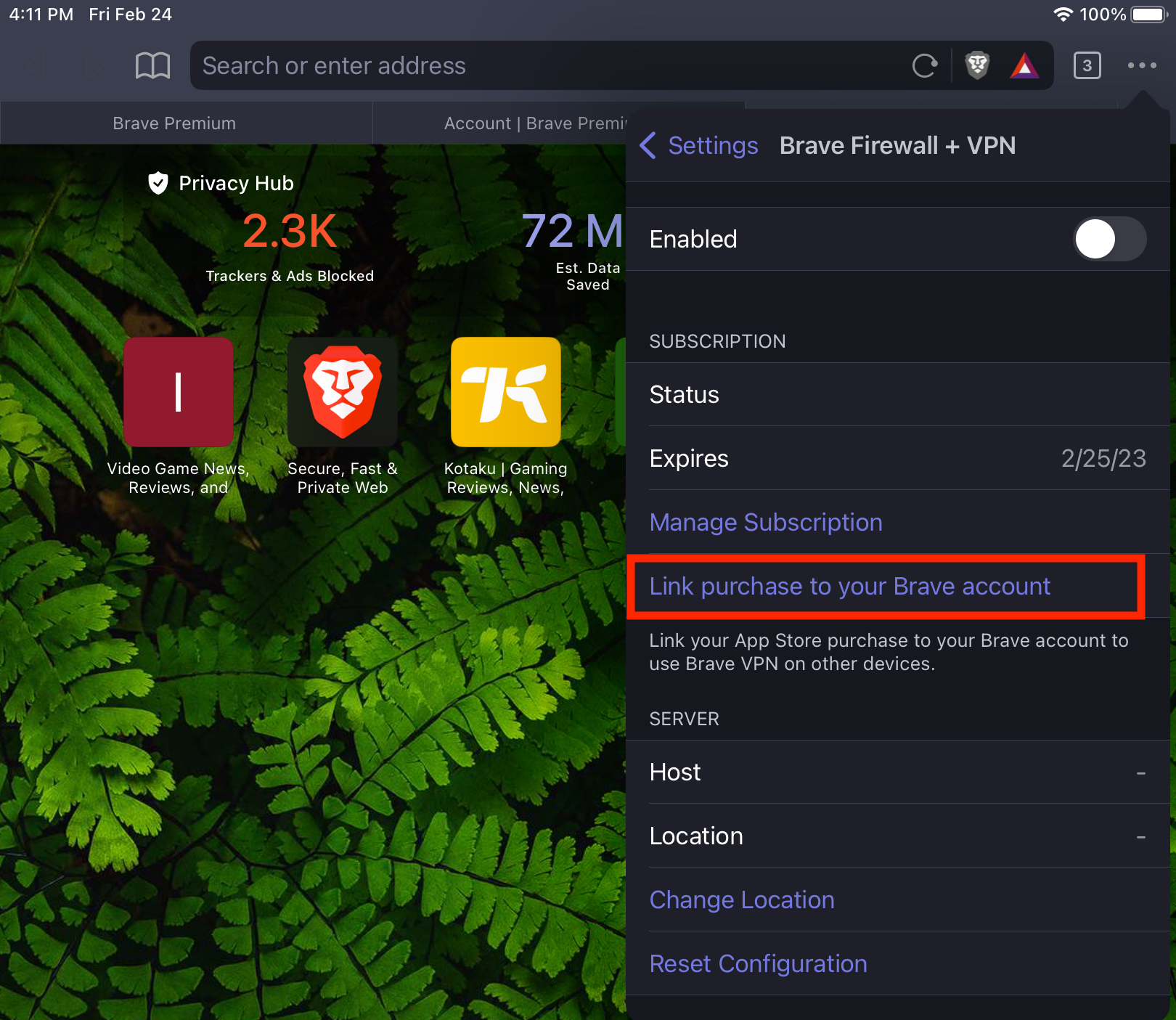Toggle the VPN Enabled switch
Screen dimensions: 1176x1020
pos(1109,239)
